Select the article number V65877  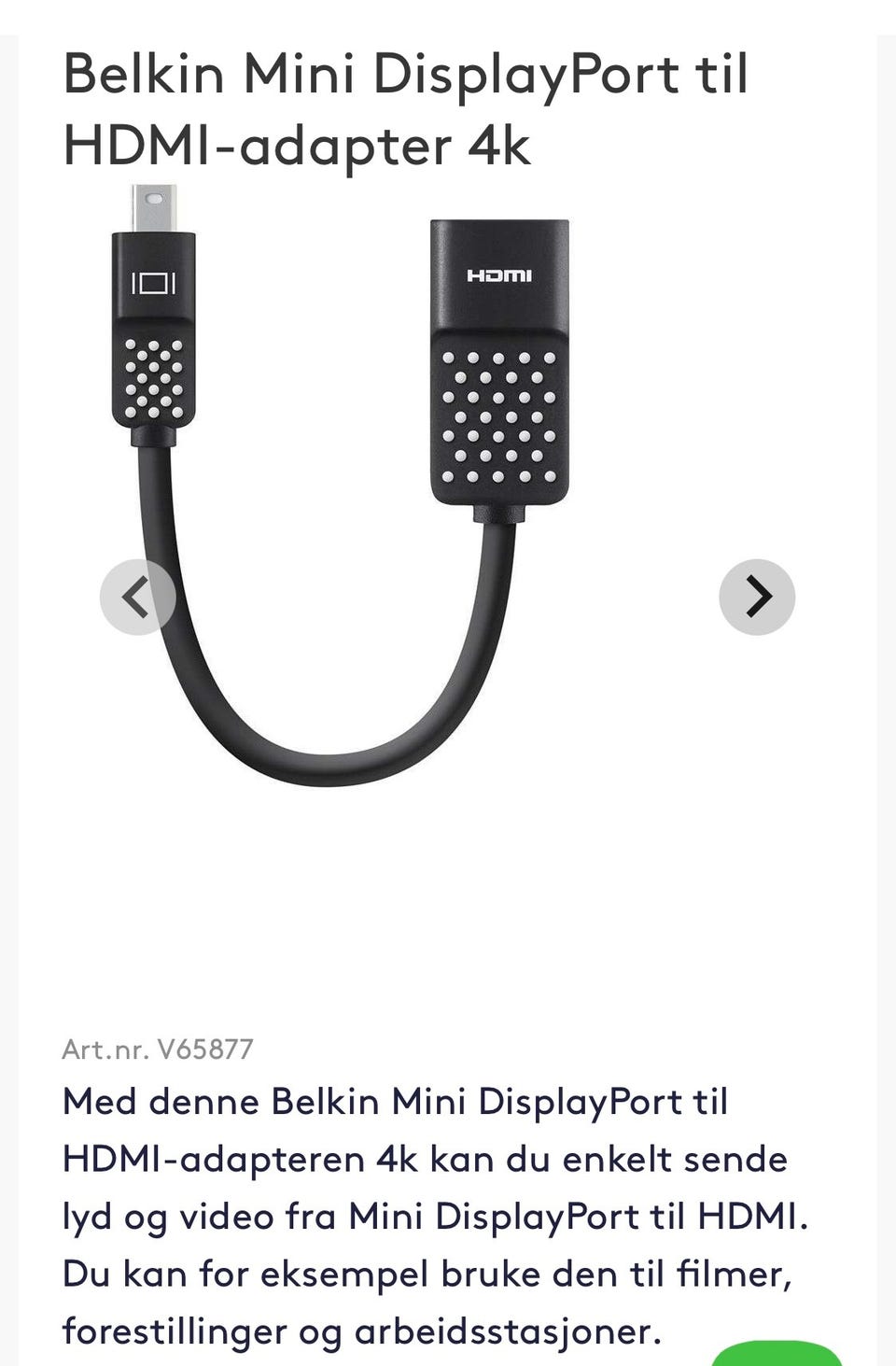point(204,1049)
